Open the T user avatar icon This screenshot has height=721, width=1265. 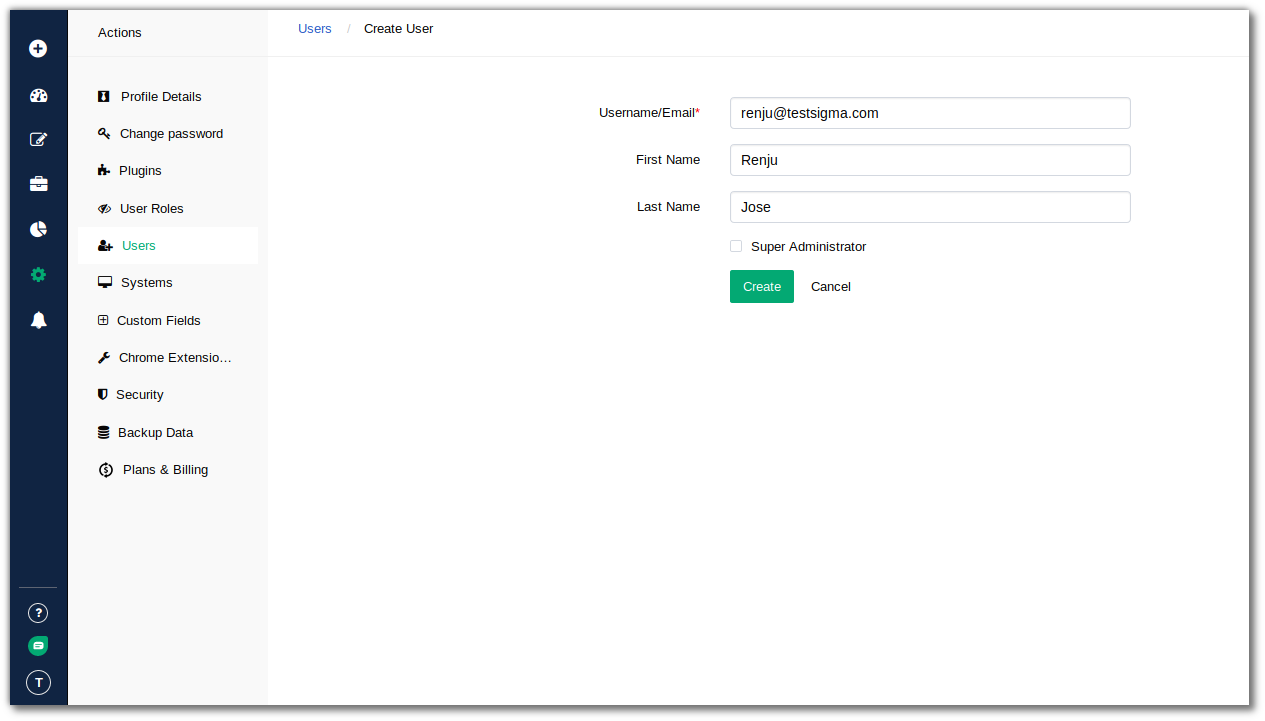tap(38, 683)
